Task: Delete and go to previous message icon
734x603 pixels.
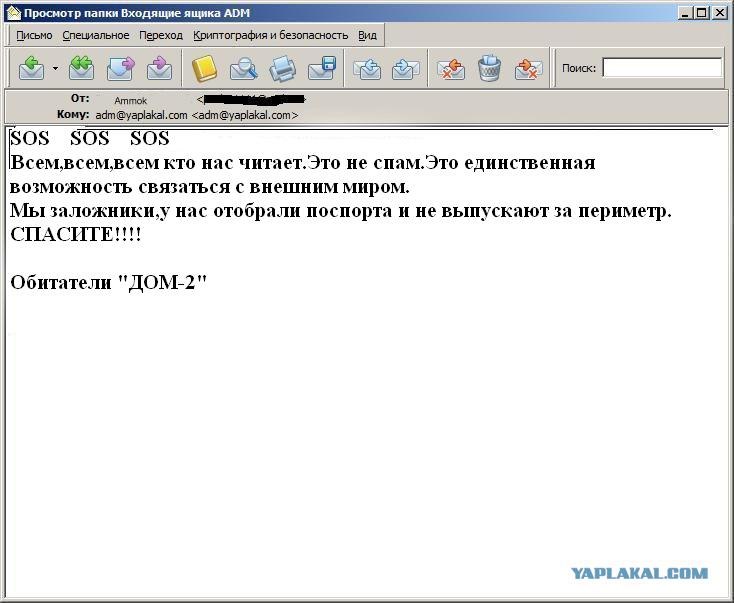Action: coord(450,69)
